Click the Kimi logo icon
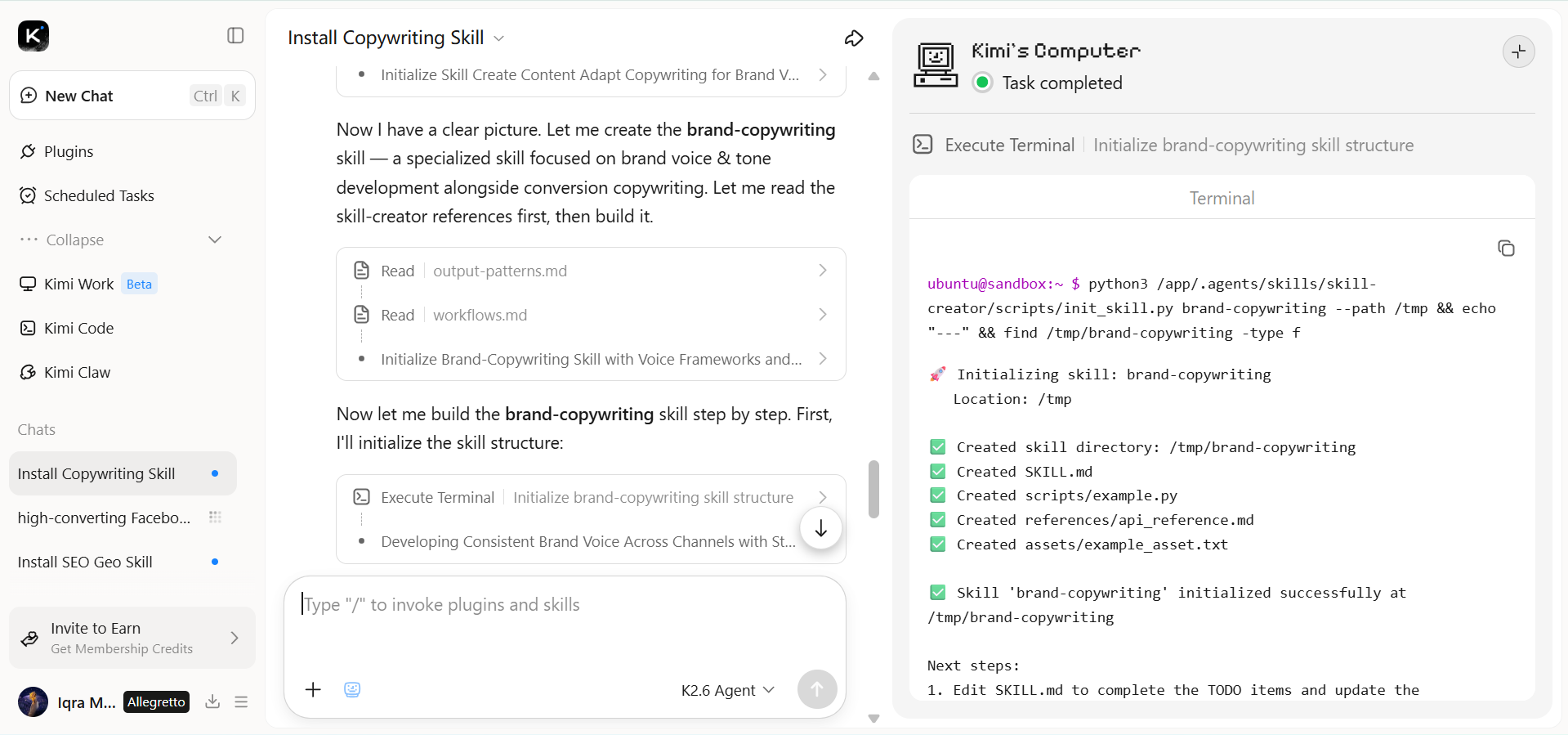1568x735 pixels. tap(34, 36)
